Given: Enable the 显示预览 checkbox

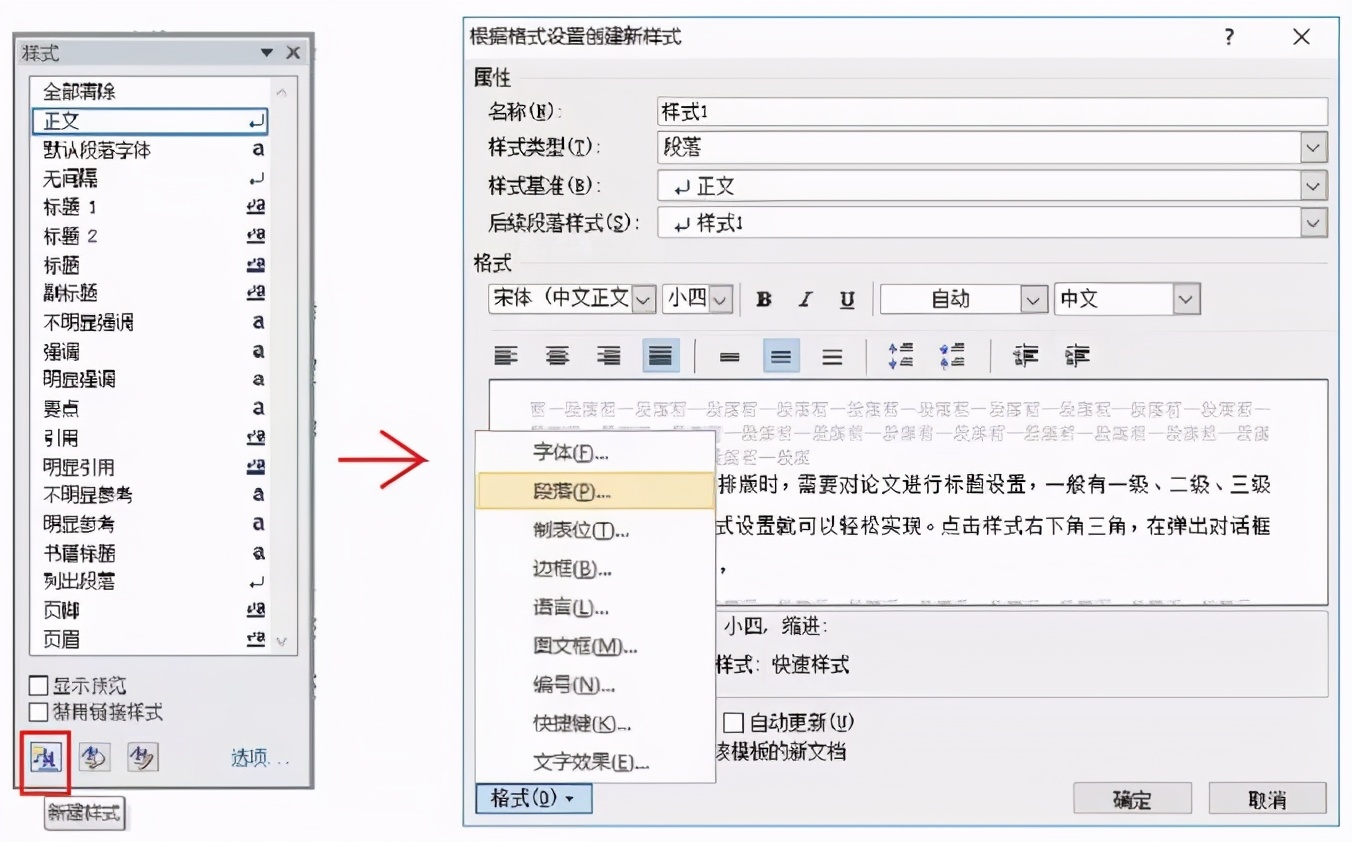Looking at the screenshot, I should pyautogui.click(x=39, y=686).
